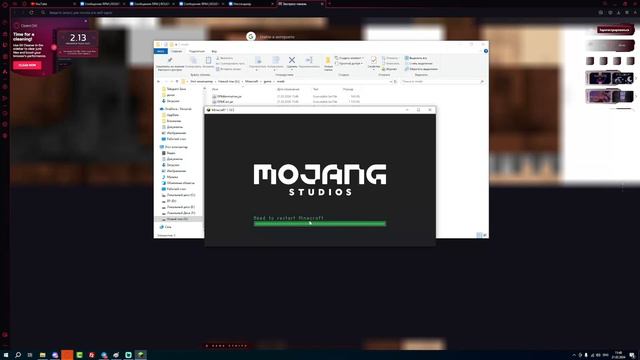
Task: Click the Minecraft loading progress bar
Action: tap(320, 224)
